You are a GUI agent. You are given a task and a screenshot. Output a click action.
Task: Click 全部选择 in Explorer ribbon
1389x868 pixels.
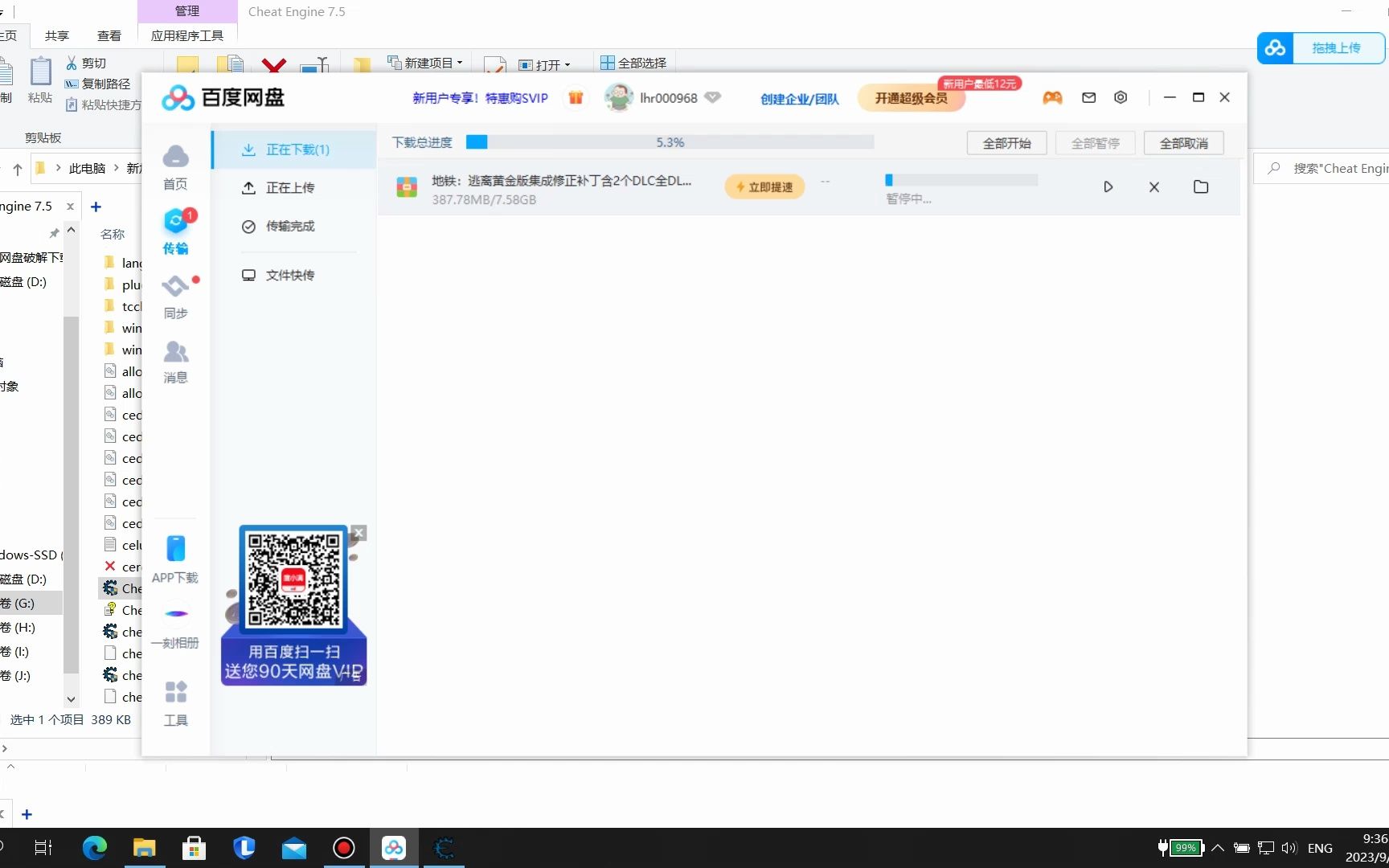coord(633,63)
